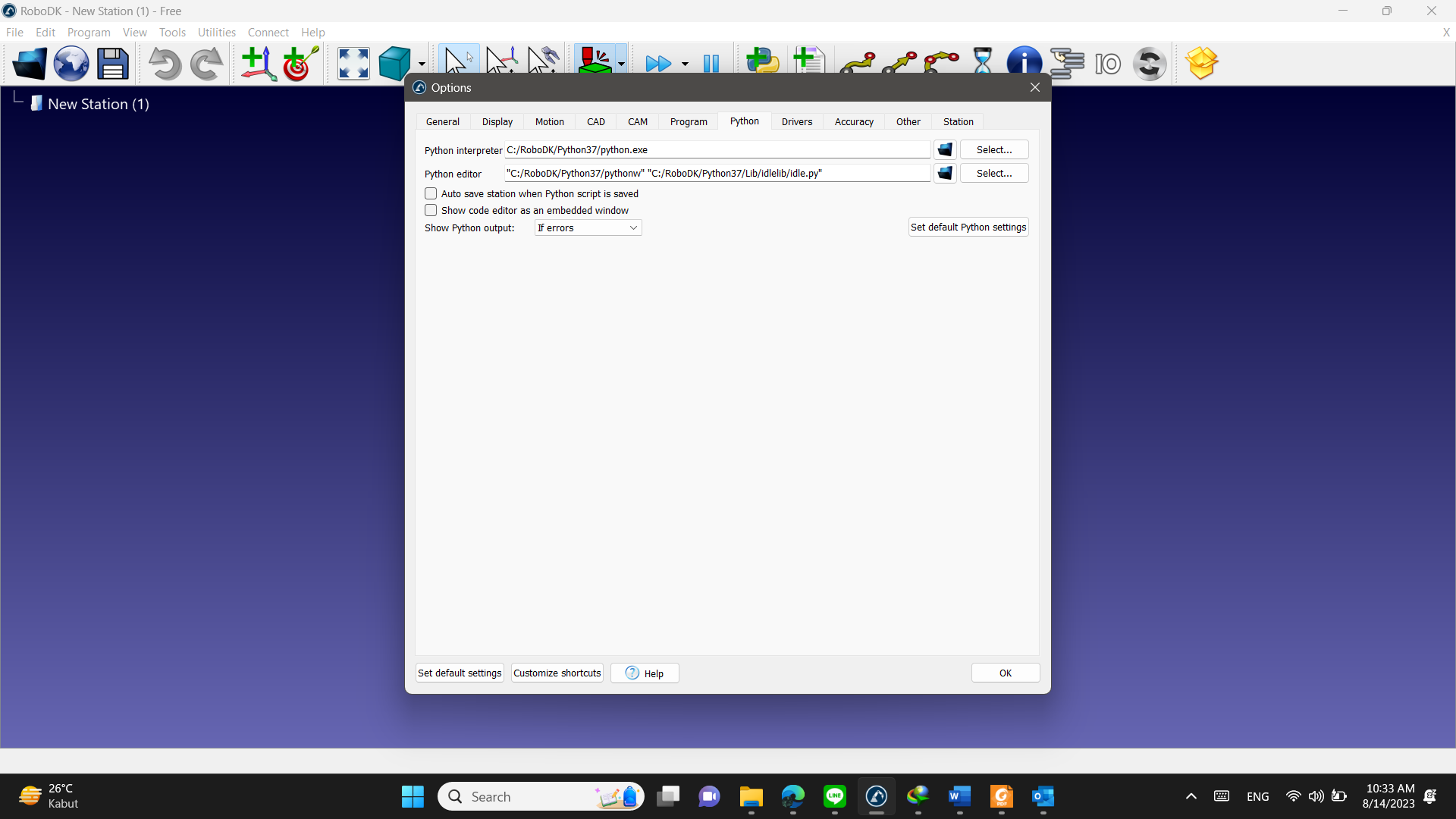Click the Open file folder toolbar icon
This screenshot has height=819, width=1456.
coord(30,64)
